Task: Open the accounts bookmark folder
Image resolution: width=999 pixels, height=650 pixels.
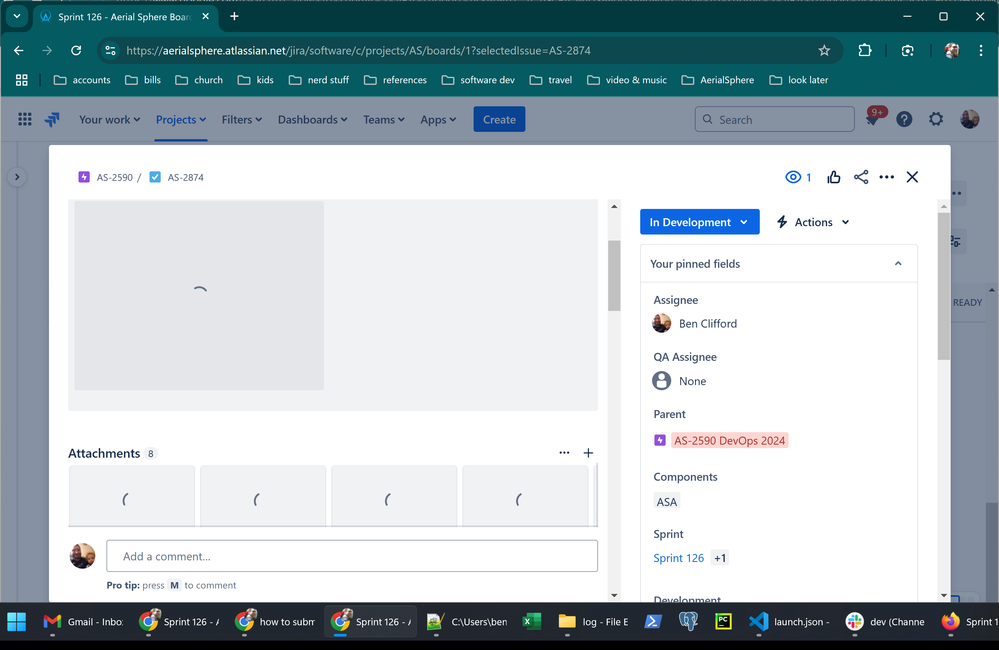Action: [x=82, y=80]
